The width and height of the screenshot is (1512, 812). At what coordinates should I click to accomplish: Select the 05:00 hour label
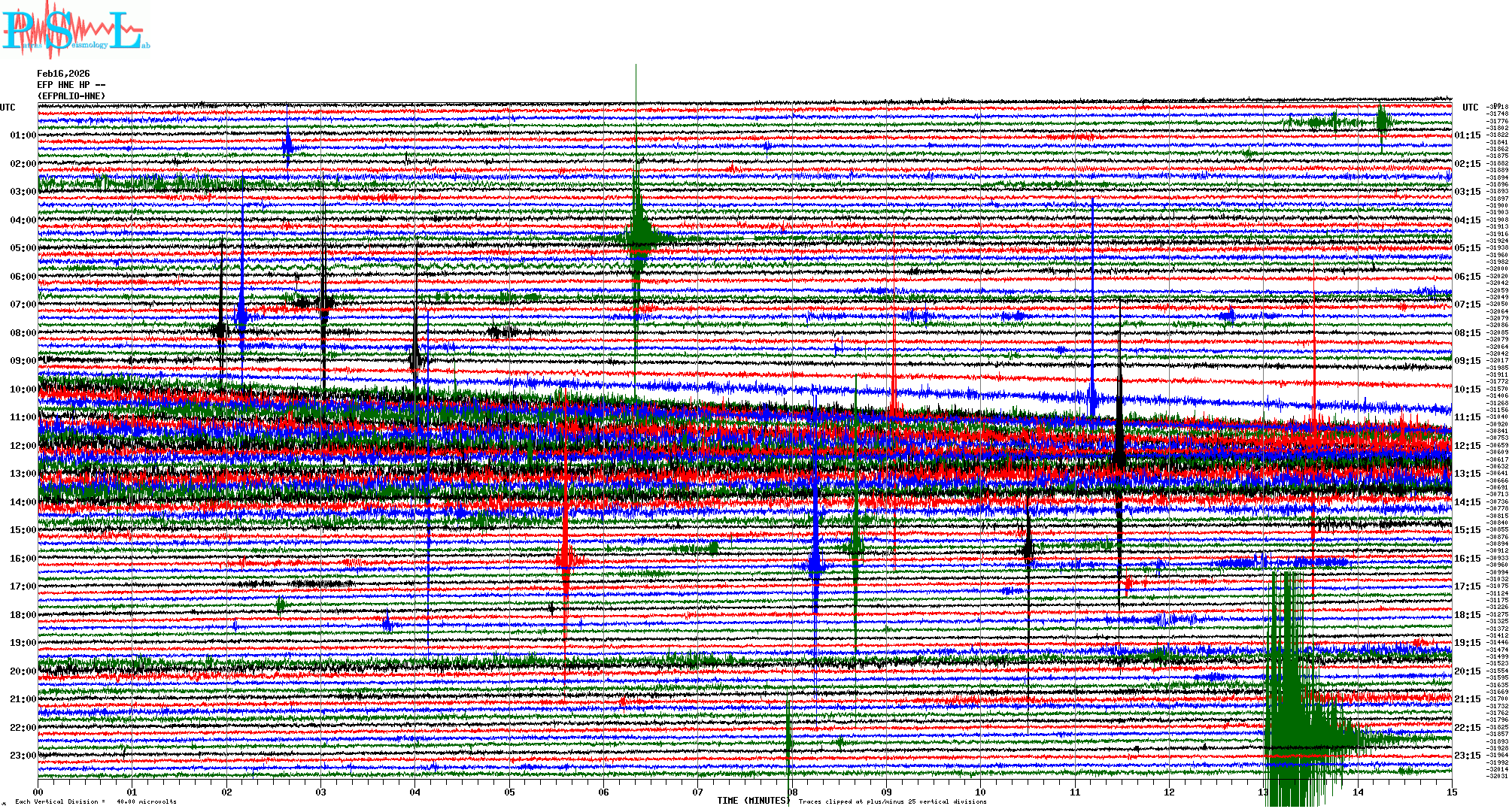[23, 248]
